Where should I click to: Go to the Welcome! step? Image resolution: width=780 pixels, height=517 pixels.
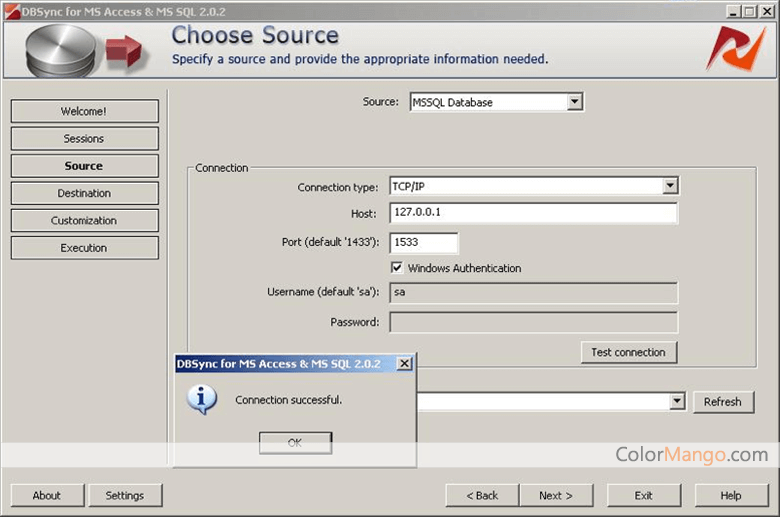point(85,111)
